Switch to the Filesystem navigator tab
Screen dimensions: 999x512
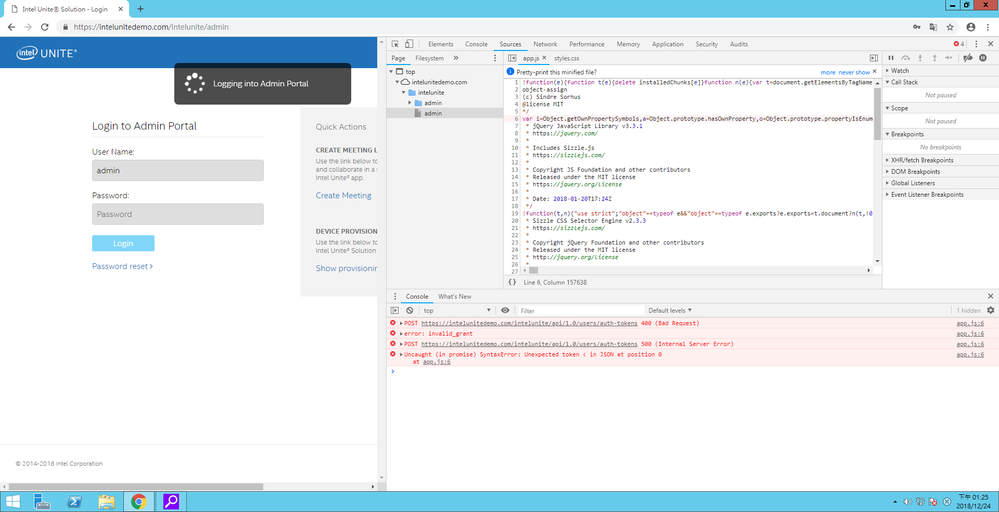[x=429, y=58]
